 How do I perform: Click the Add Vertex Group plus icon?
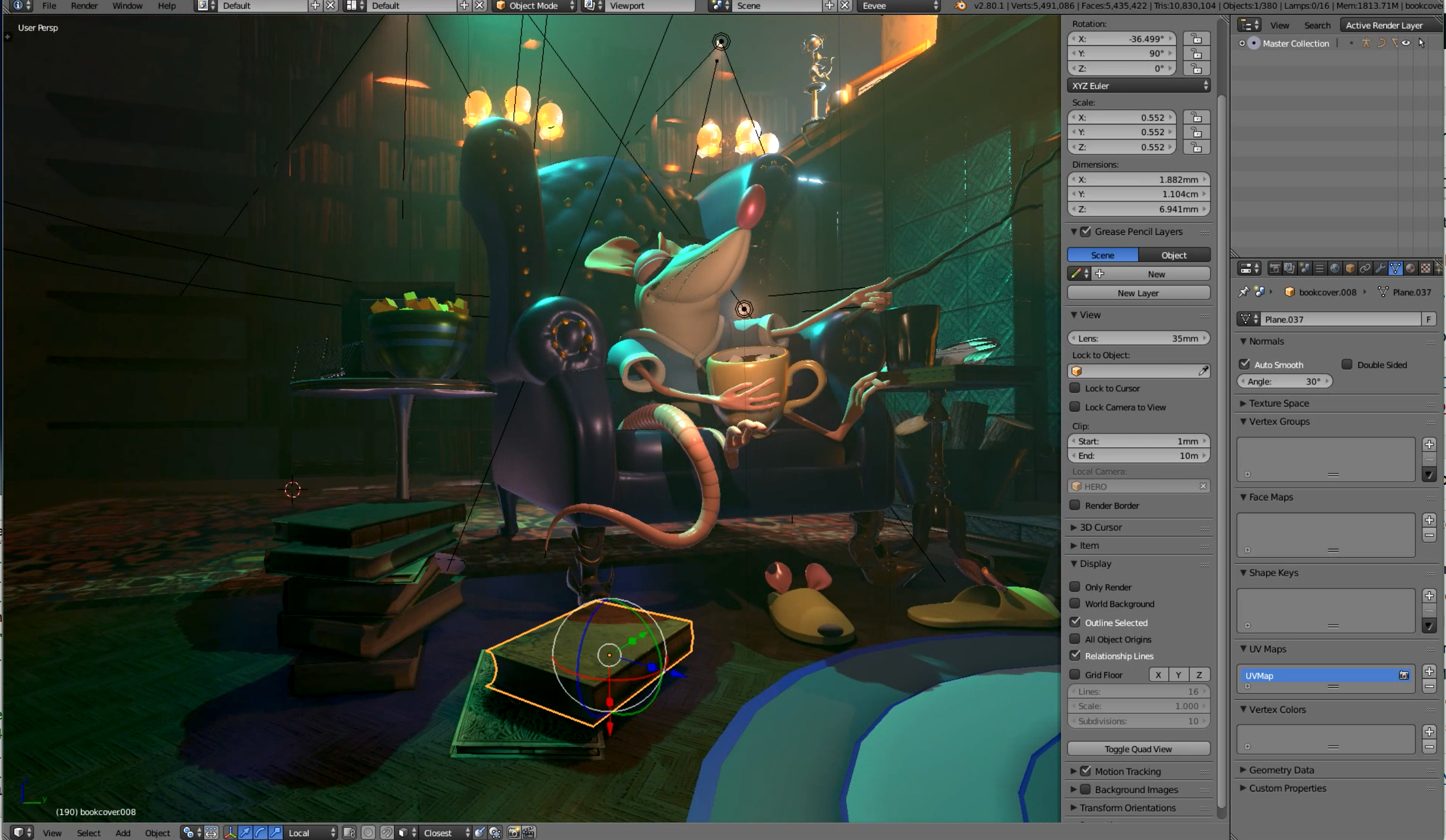pos(1430,444)
